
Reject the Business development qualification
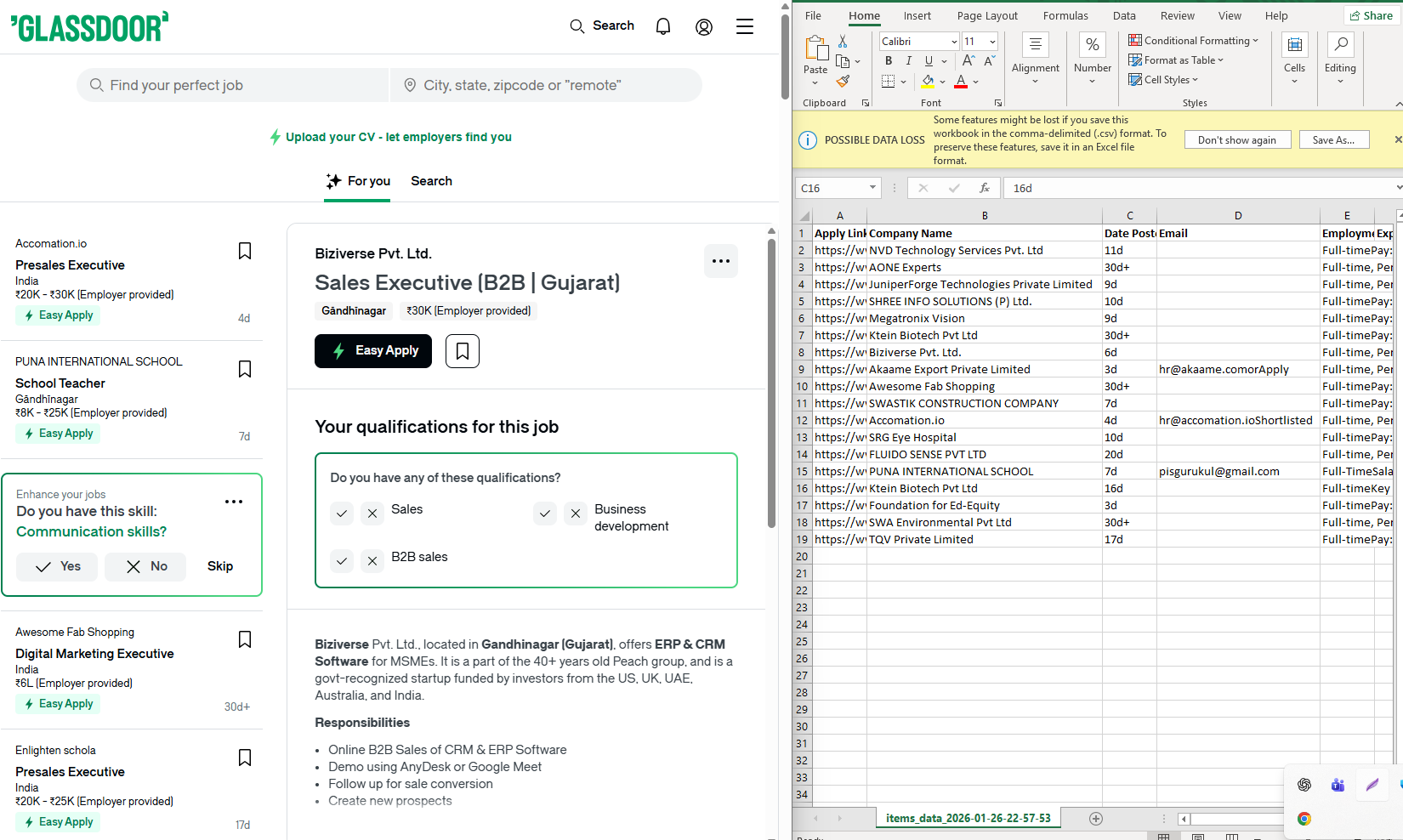(576, 514)
